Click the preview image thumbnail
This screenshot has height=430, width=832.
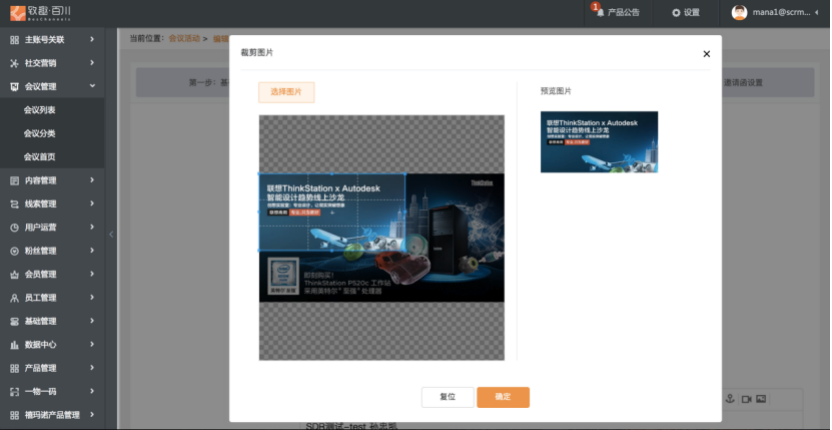[x=599, y=142]
